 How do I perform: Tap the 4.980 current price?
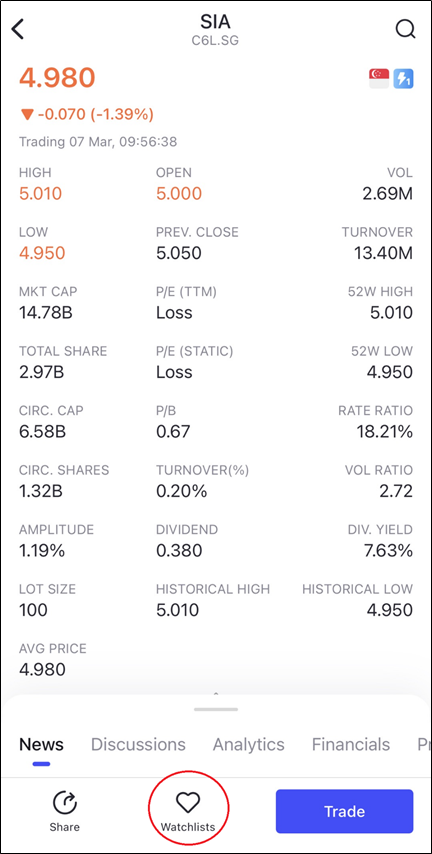point(57,78)
